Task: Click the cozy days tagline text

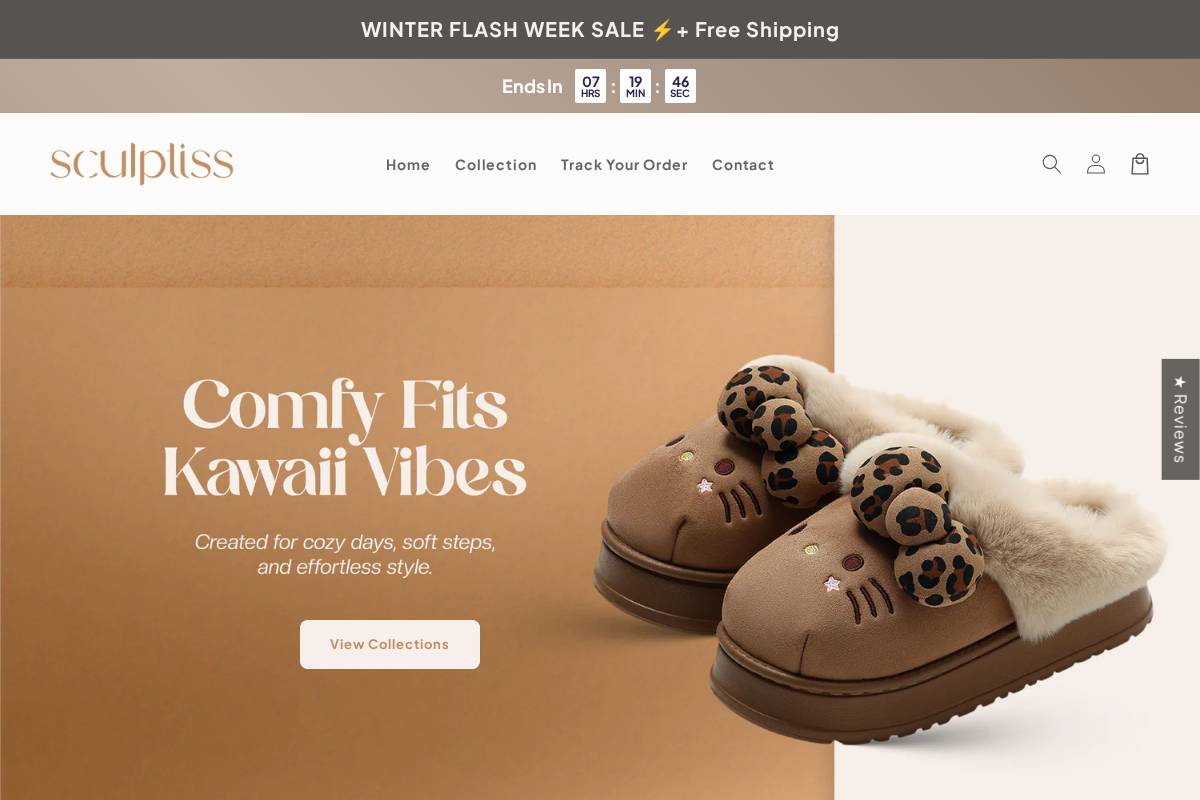Action: 345,554
